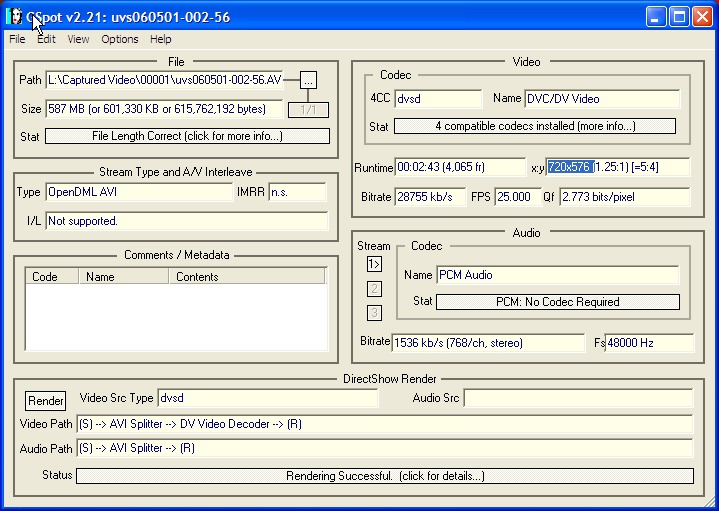Click the audio Bitrate field 1536 kb/s
Viewport: 719px width, 511px height.
[x=488, y=343]
